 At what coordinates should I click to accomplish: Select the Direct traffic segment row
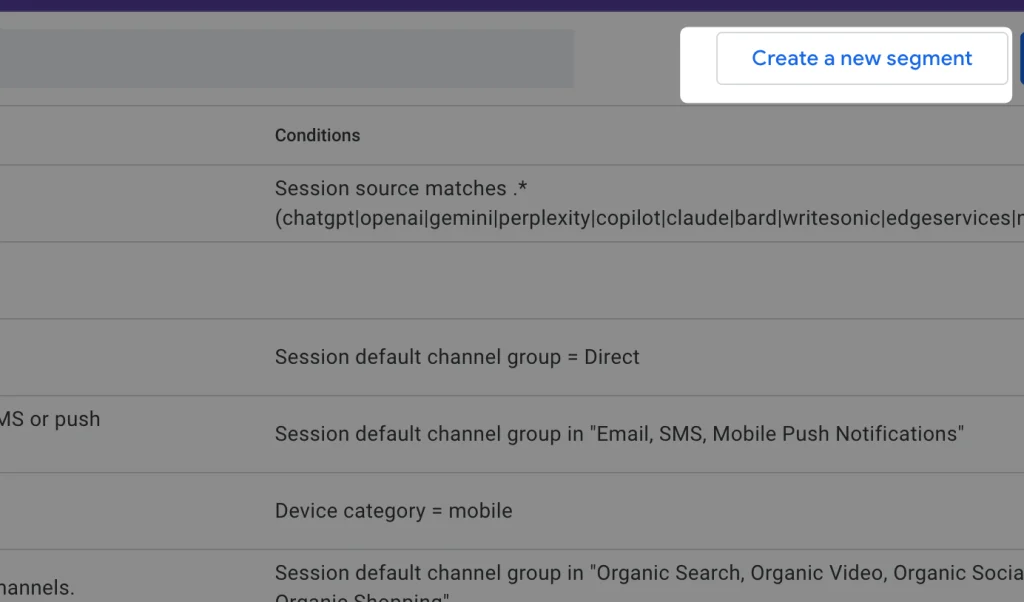click(x=500, y=357)
